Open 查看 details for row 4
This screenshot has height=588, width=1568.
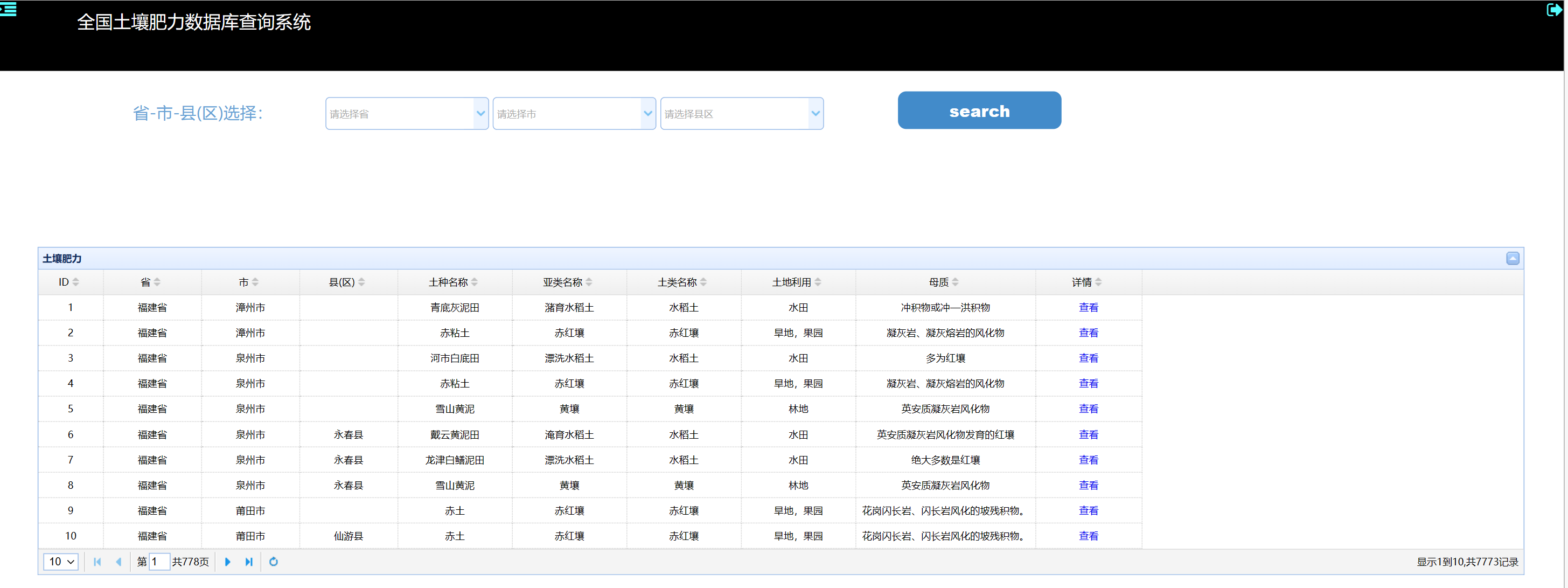1089,384
